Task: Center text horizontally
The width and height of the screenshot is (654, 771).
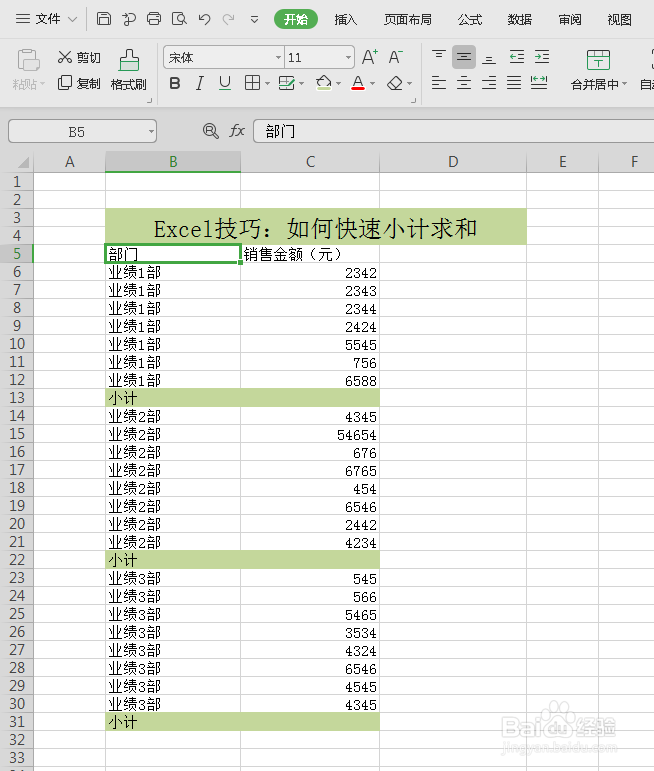Action: pyautogui.click(x=464, y=83)
